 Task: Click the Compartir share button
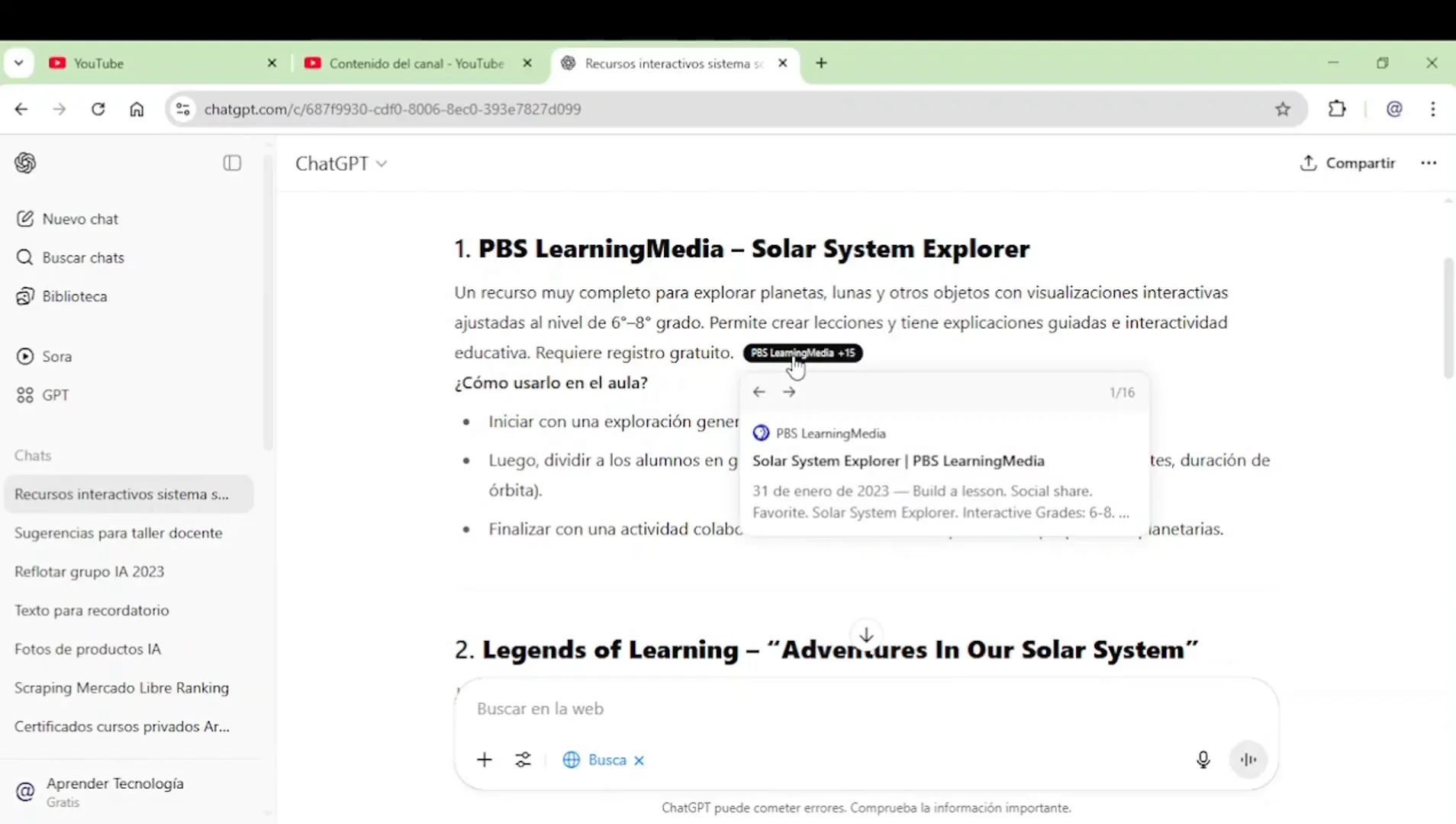pos(1347,163)
